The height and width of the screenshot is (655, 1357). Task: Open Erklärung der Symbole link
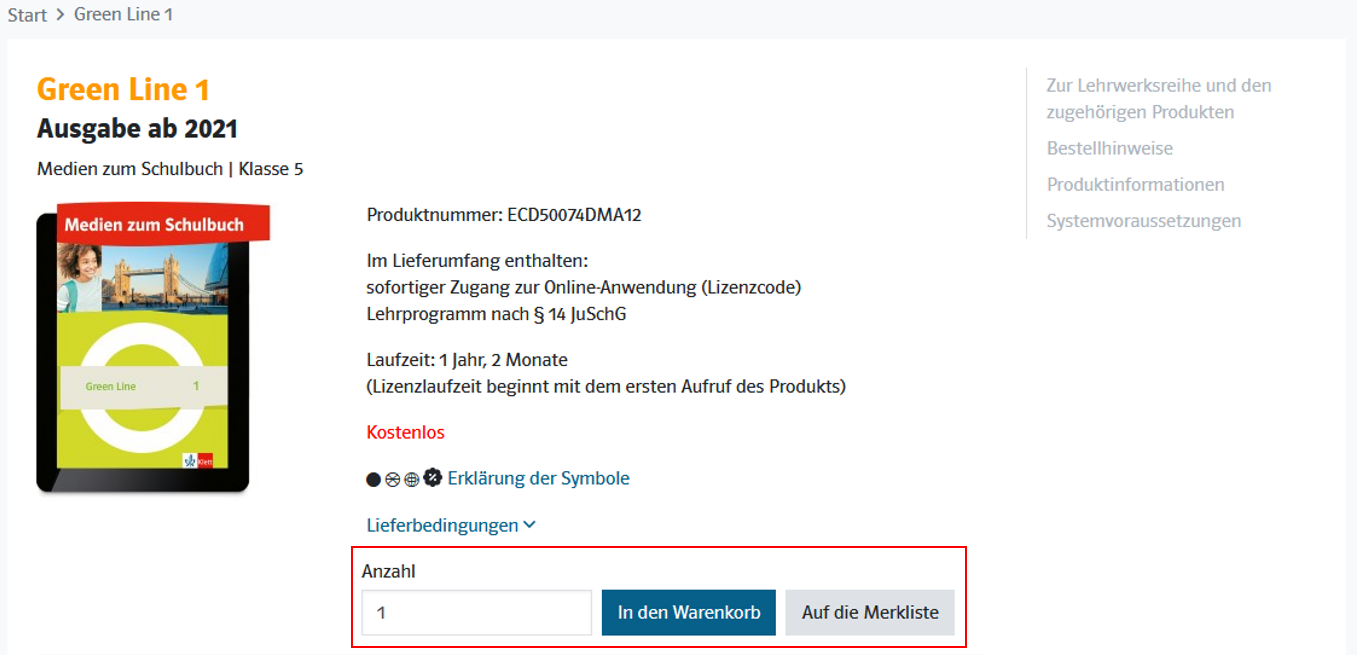[x=538, y=478]
